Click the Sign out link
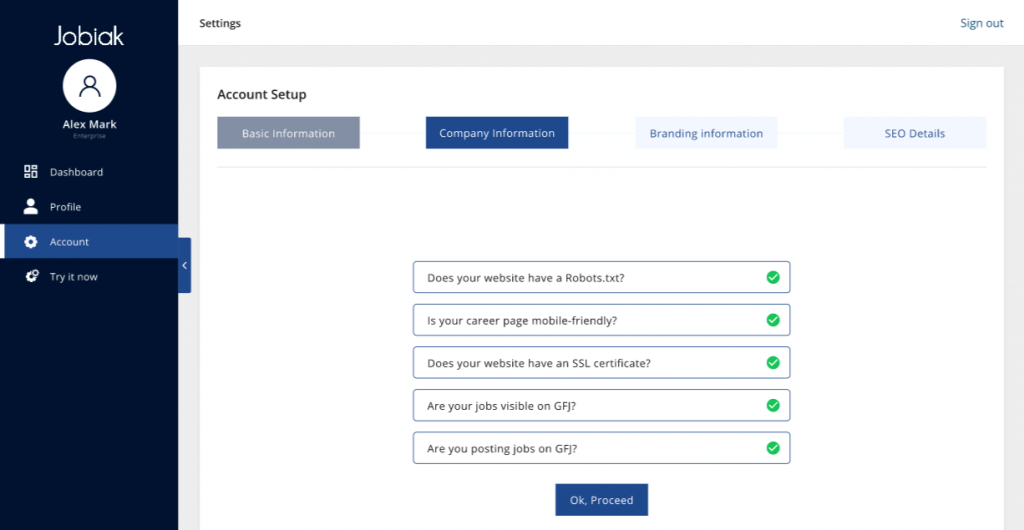 point(982,23)
